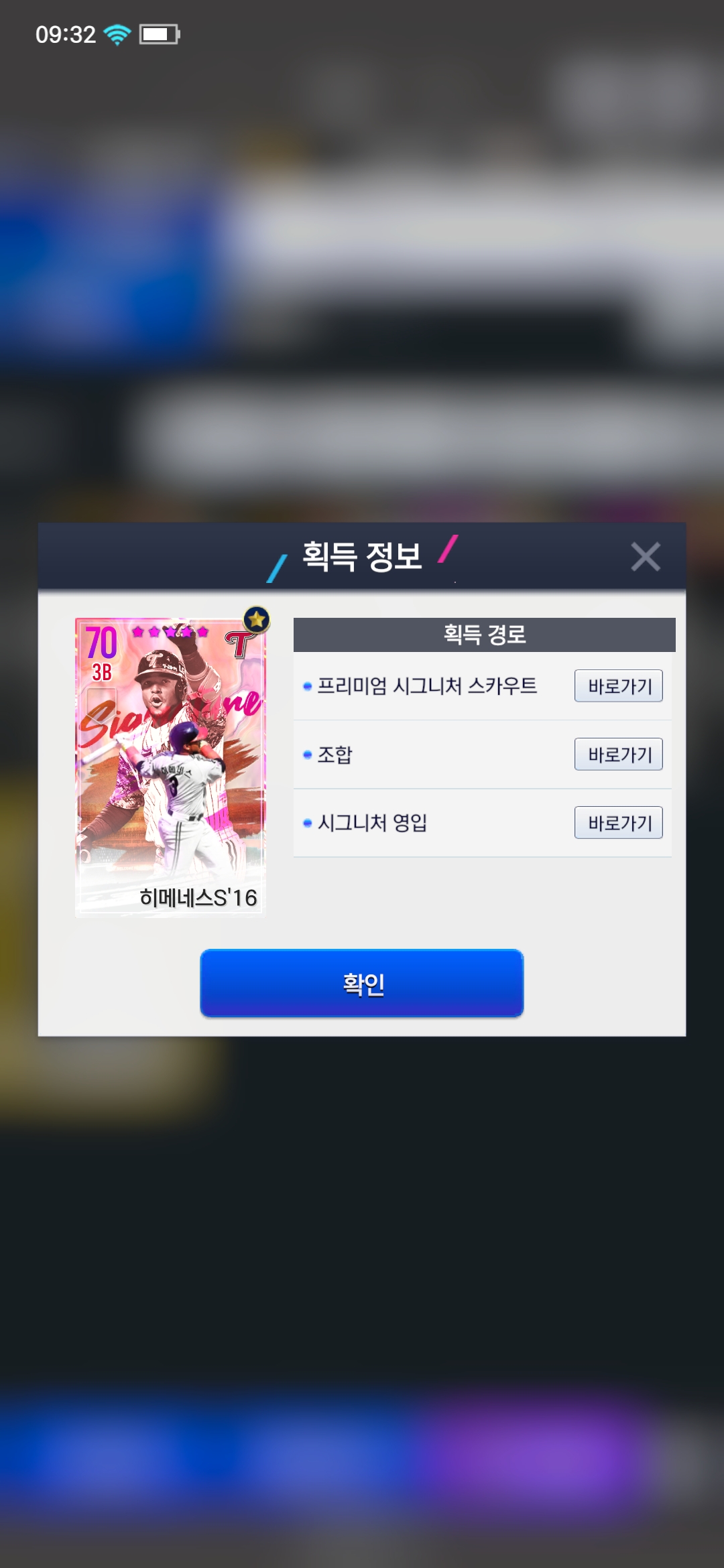Screen dimensions: 724x1568
Task: Tap the 3B position label
Action: click(x=102, y=672)
